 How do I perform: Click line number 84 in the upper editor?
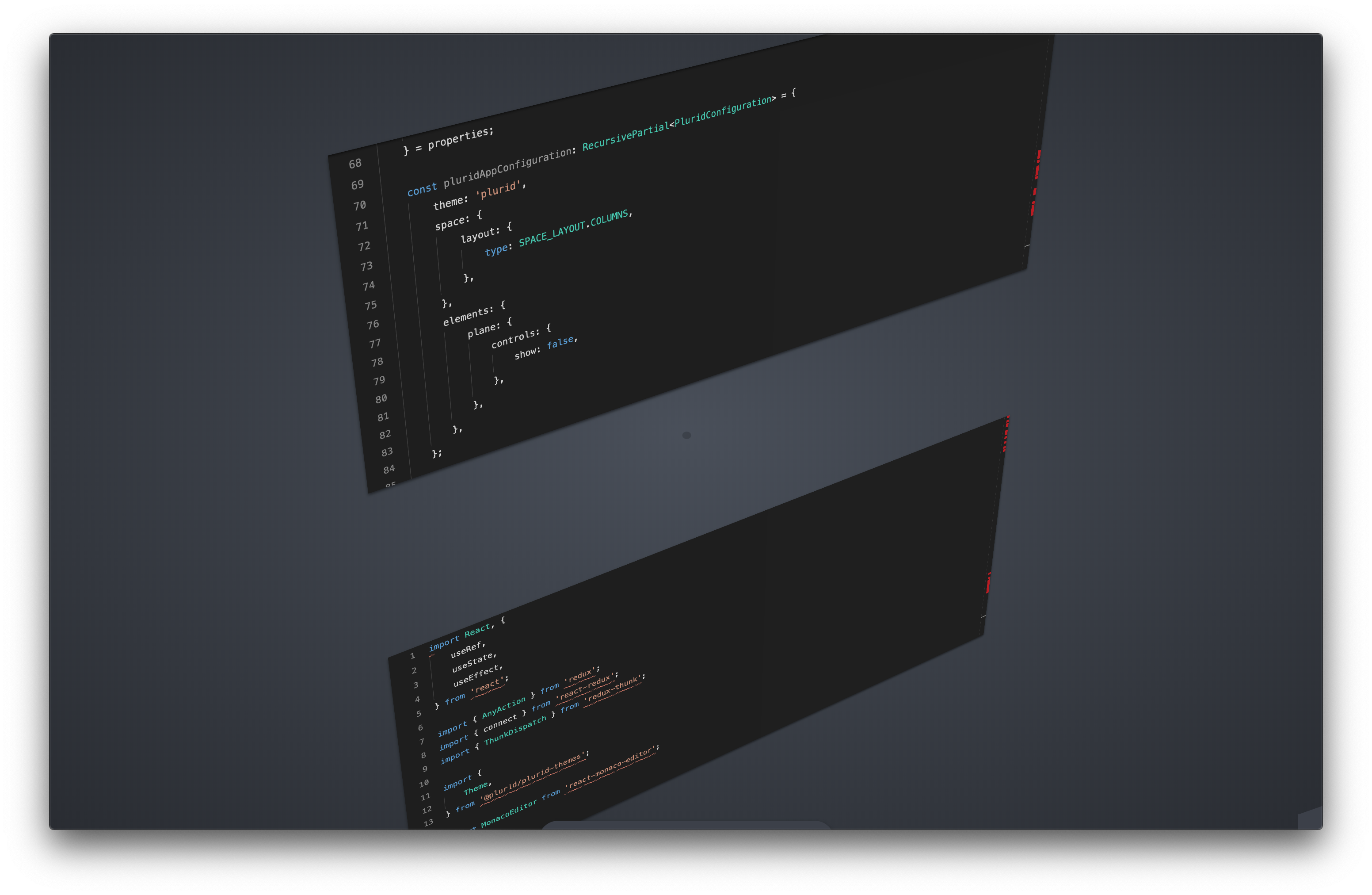[x=389, y=470]
